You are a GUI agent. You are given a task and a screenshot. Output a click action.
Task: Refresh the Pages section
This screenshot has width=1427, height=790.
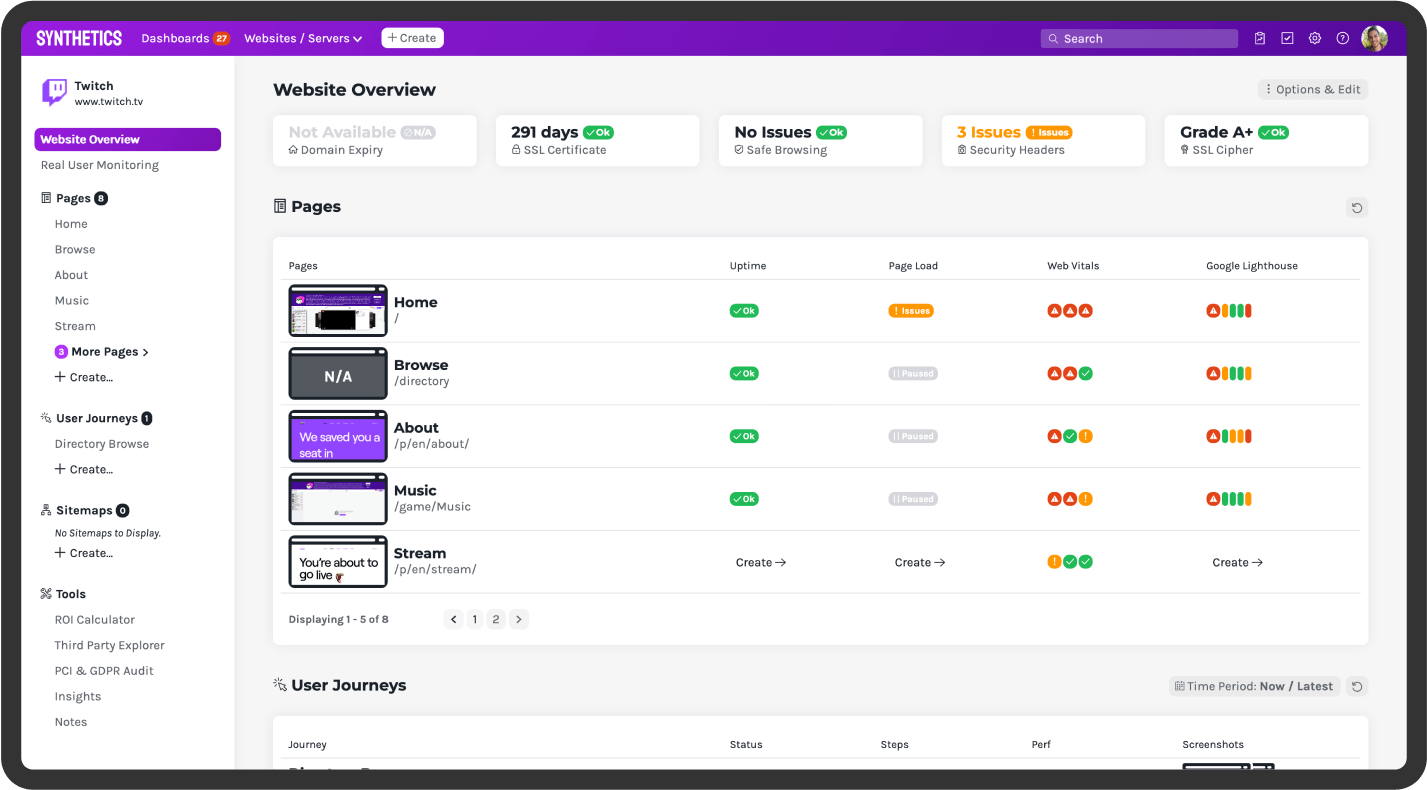[1357, 208]
